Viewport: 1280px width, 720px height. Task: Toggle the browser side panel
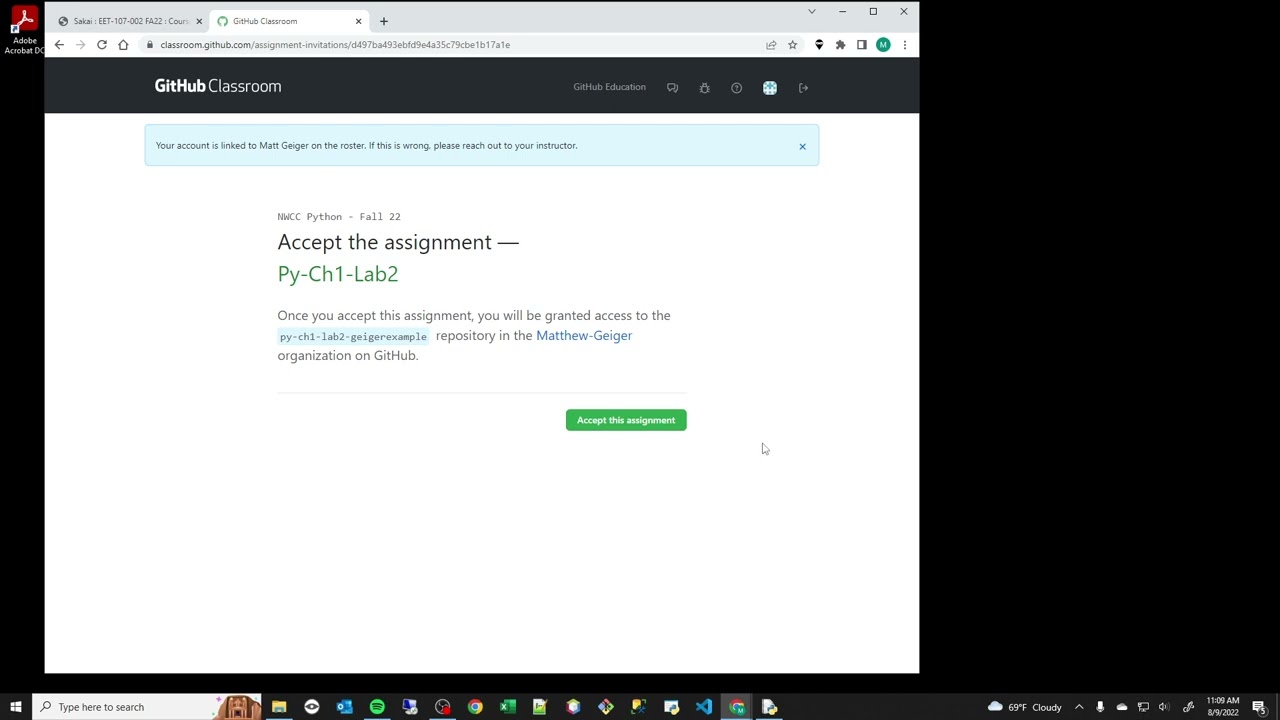[x=861, y=45]
